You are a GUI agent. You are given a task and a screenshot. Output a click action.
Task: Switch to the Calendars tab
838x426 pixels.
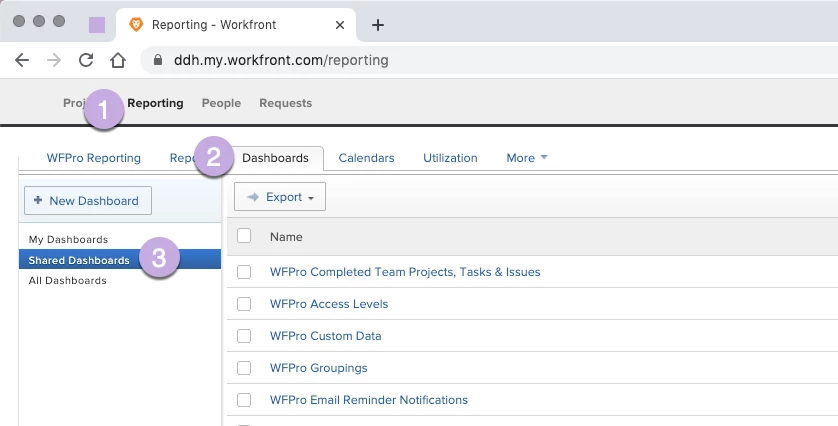(366, 158)
